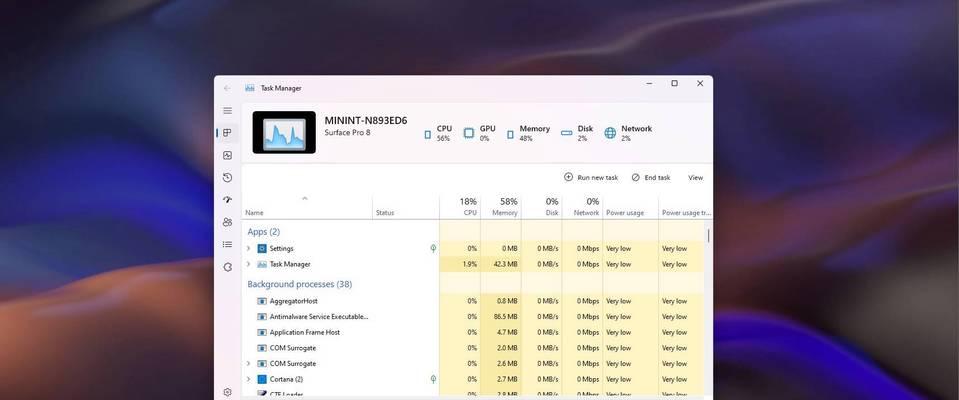The image size is (959, 400).
Task: Click the GPU icon in header
Action: [x=468, y=133]
